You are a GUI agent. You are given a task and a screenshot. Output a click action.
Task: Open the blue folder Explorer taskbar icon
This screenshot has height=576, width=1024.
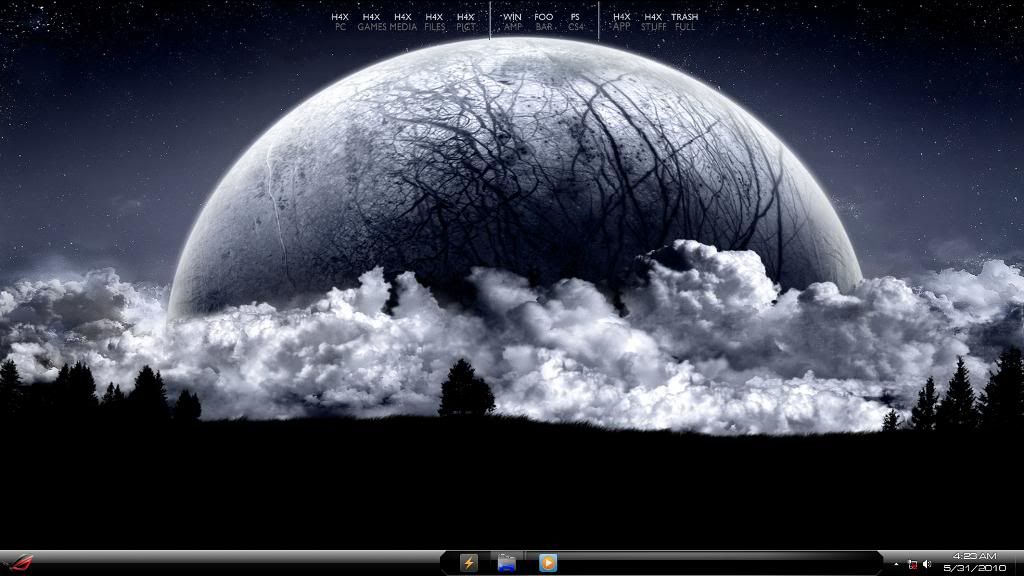click(507, 563)
